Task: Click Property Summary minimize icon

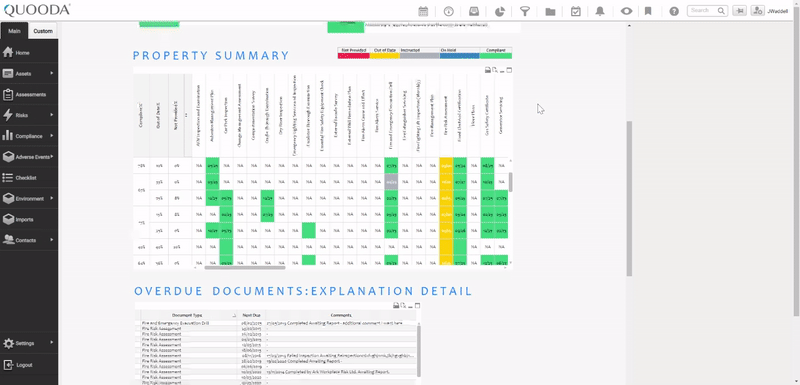Action: pyautogui.click(x=502, y=70)
